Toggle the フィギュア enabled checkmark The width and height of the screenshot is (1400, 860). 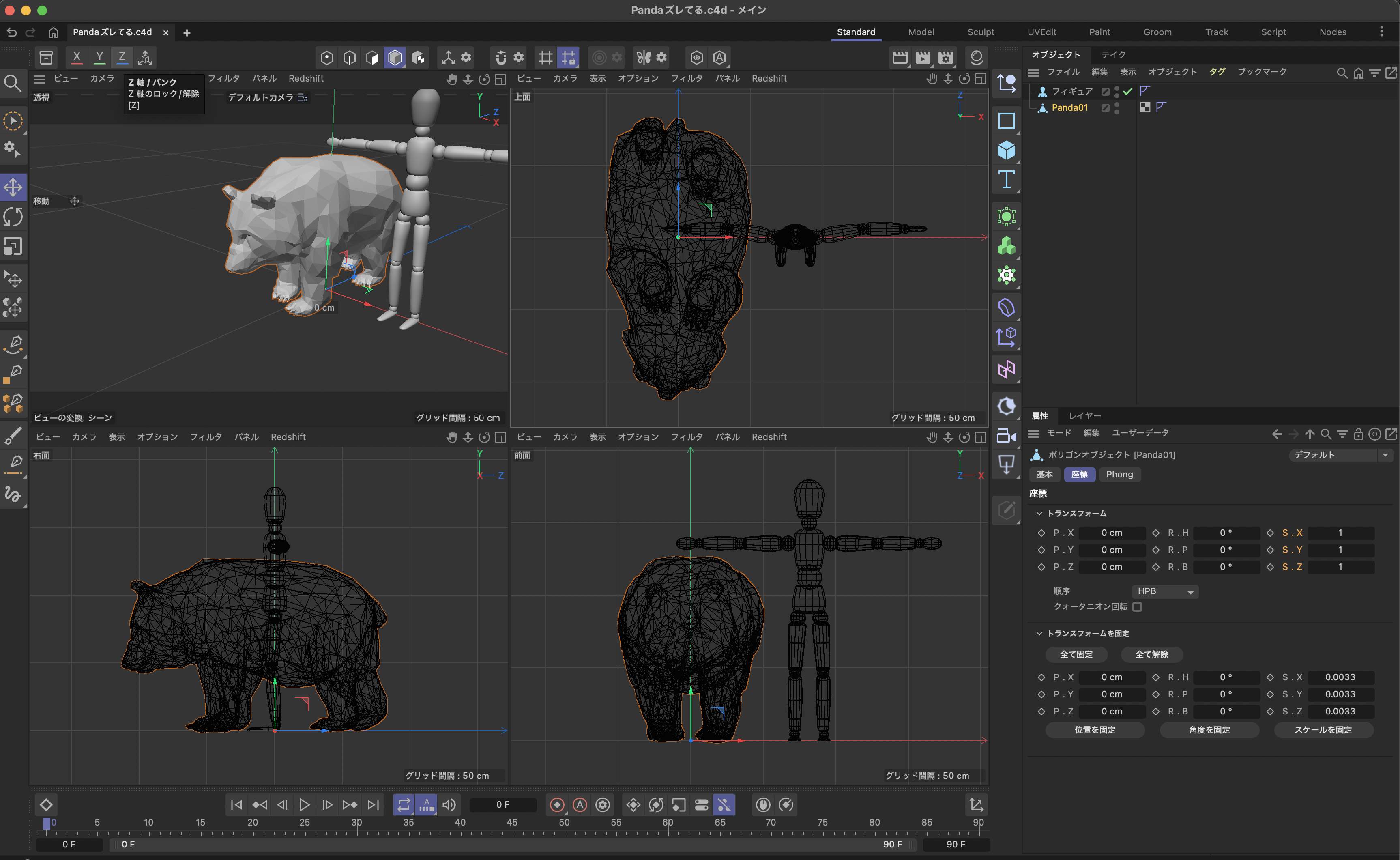(1127, 91)
